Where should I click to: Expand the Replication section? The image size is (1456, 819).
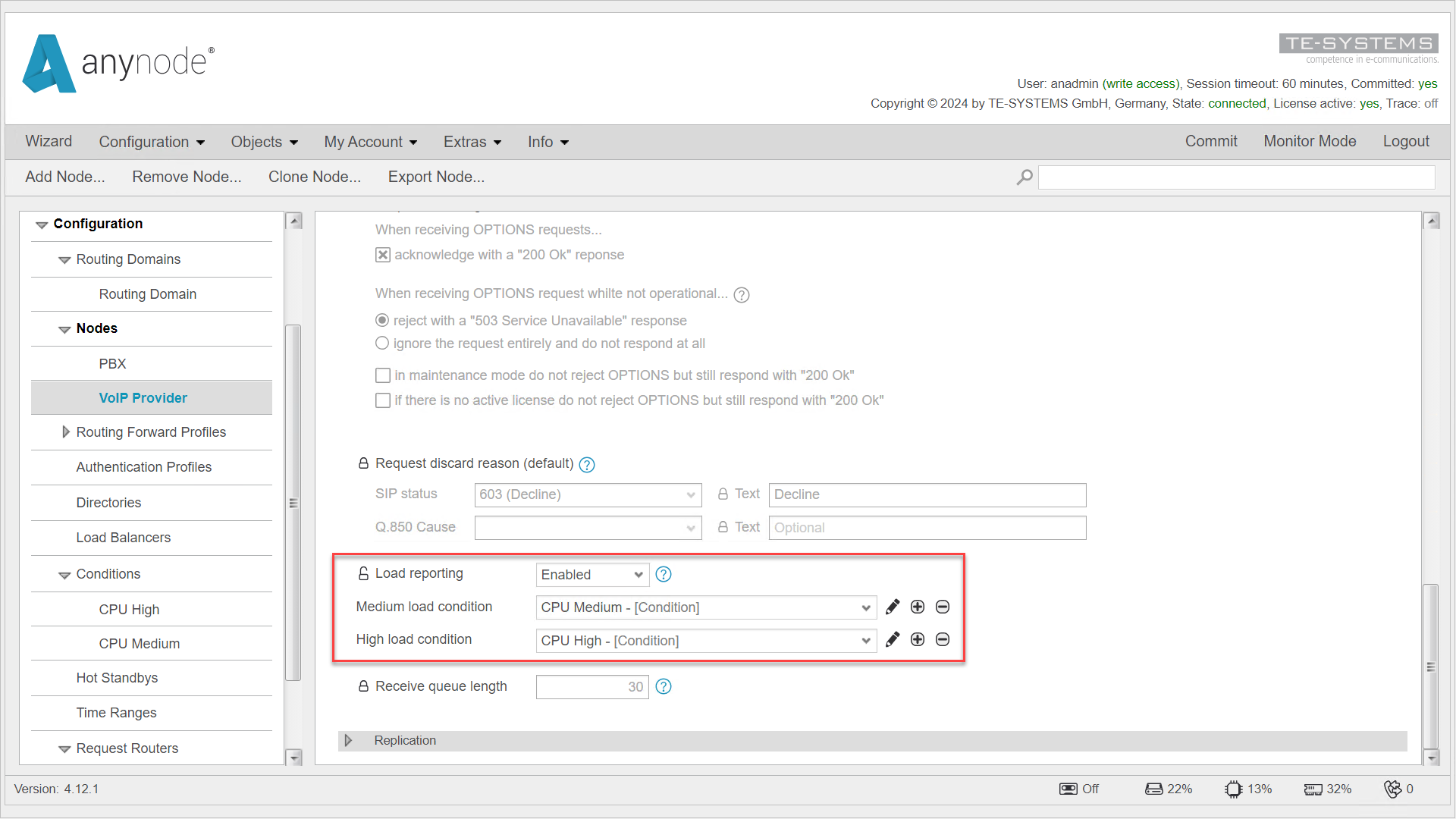348,740
